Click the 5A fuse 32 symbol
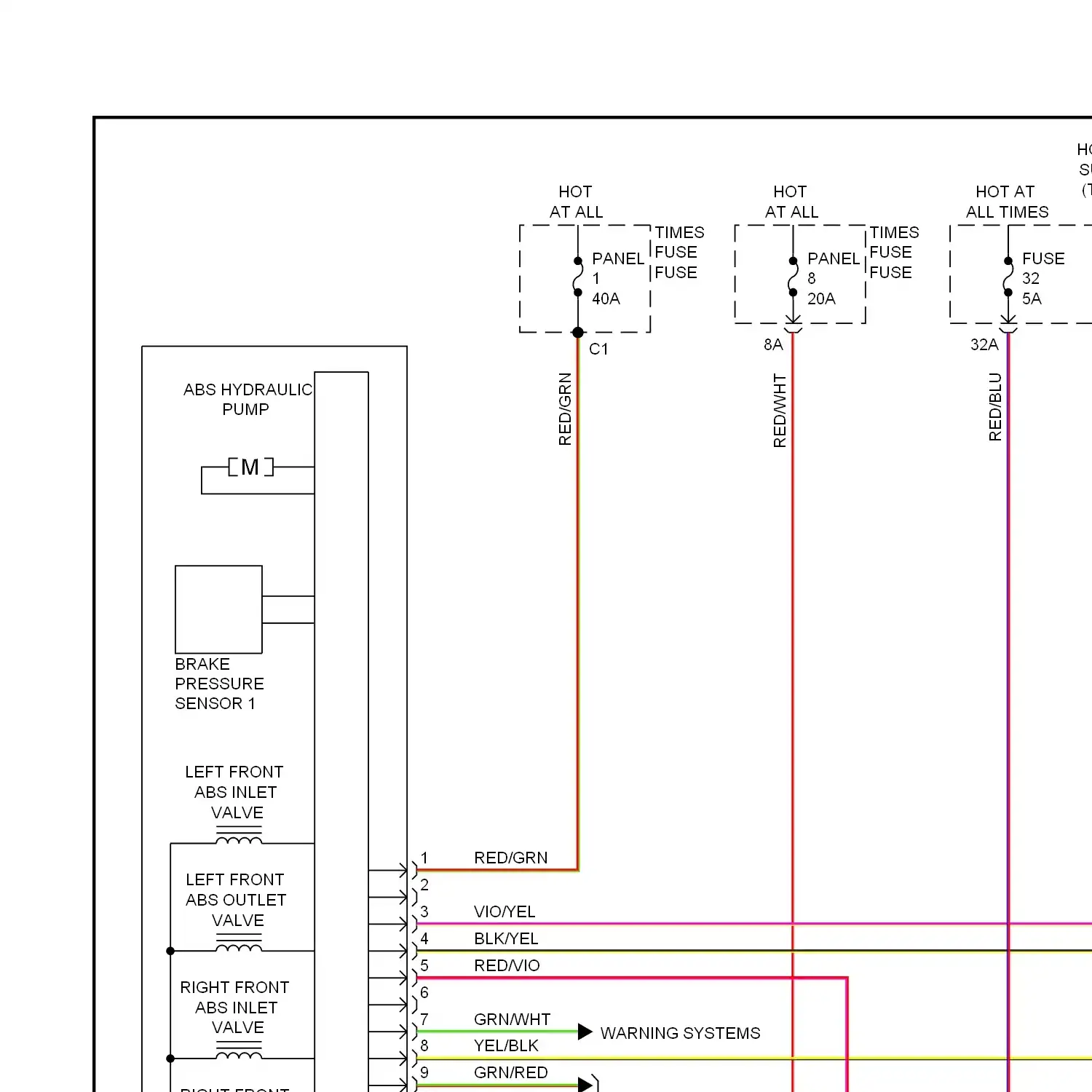 [1008, 277]
